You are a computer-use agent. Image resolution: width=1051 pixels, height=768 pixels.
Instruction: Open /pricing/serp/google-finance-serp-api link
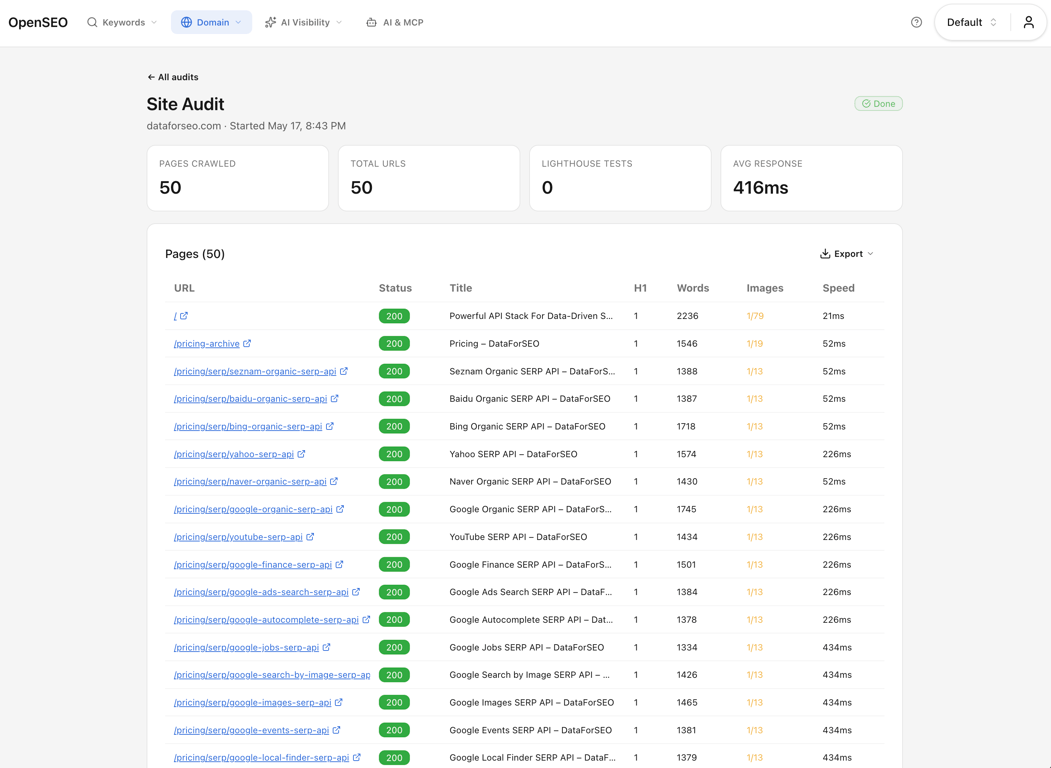point(253,564)
